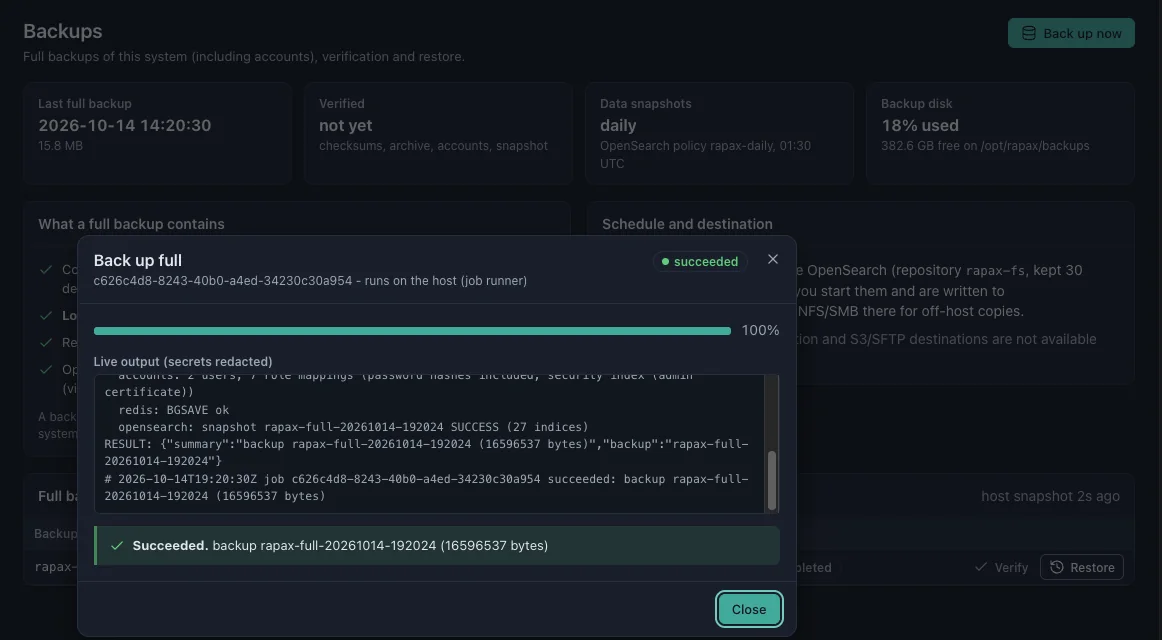Click the 15.8 MB size value
Screen dimensions: 1162x640
click(x=61, y=146)
